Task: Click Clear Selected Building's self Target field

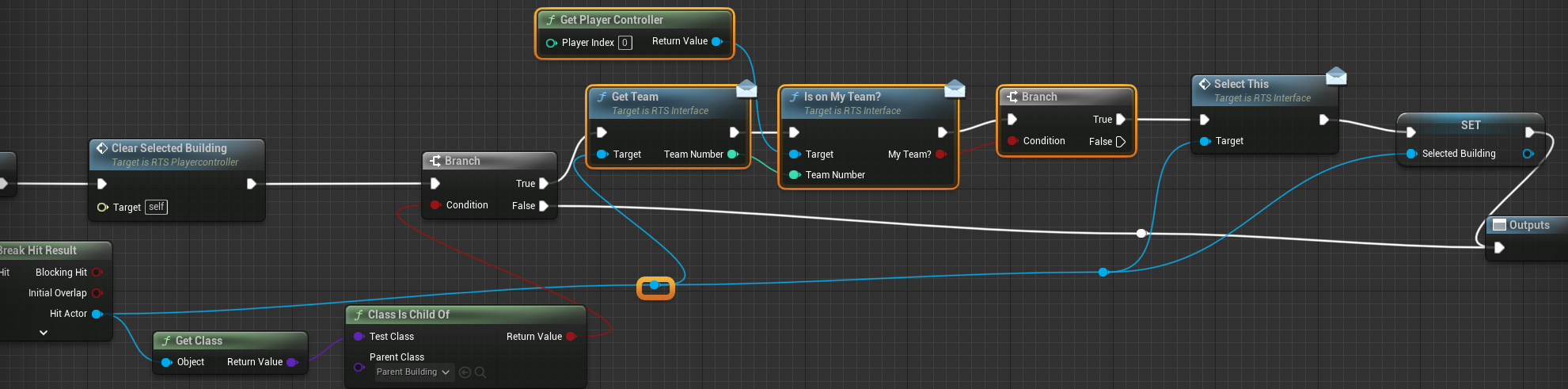Action: click(x=157, y=207)
